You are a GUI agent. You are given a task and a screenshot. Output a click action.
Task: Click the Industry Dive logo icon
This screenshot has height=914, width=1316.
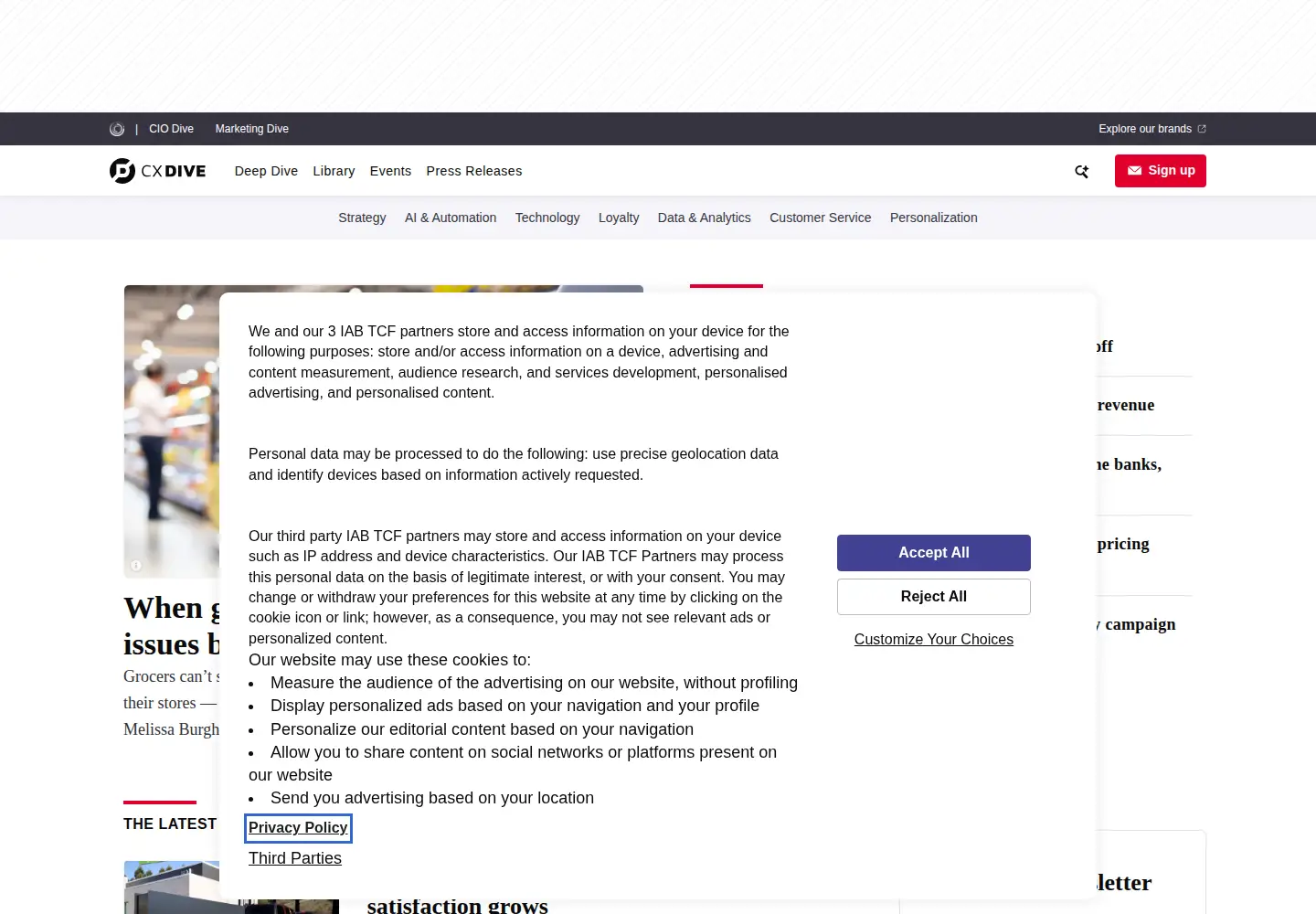(x=117, y=129)
